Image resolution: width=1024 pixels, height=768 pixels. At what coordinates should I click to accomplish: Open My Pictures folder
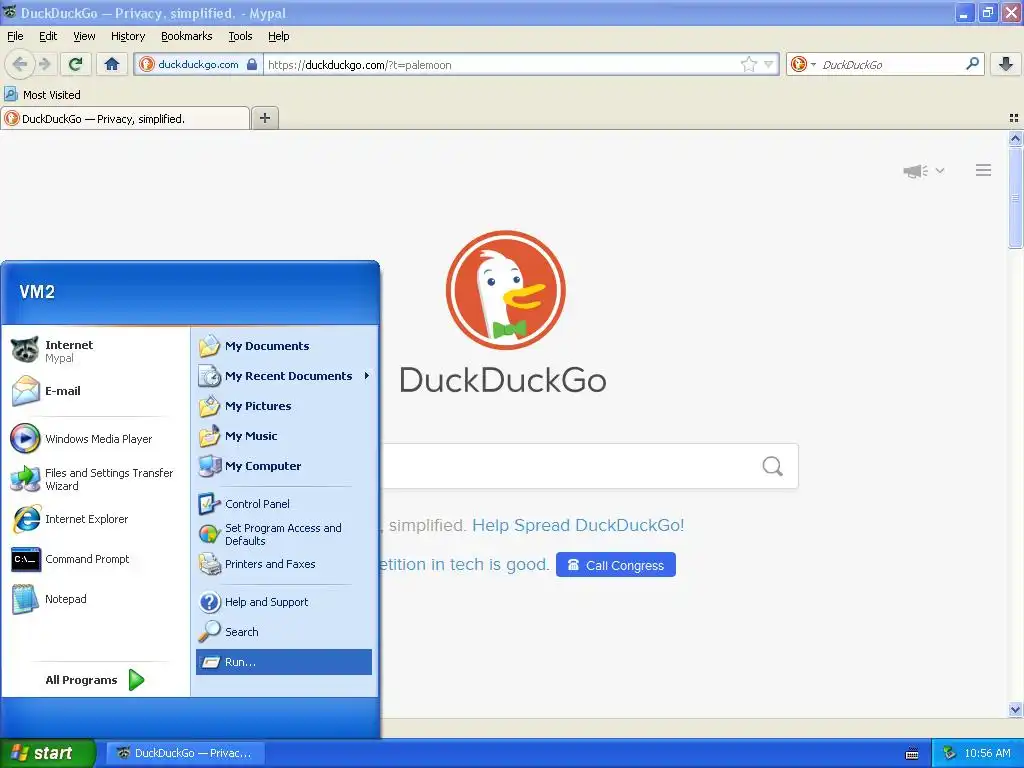pos(284,406)
